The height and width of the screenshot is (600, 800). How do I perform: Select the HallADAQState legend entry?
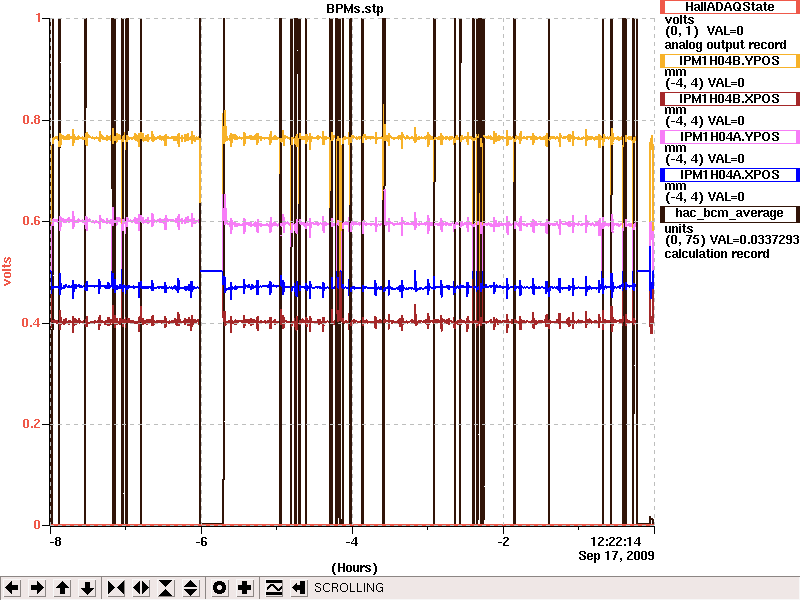[x=730, y=7]
